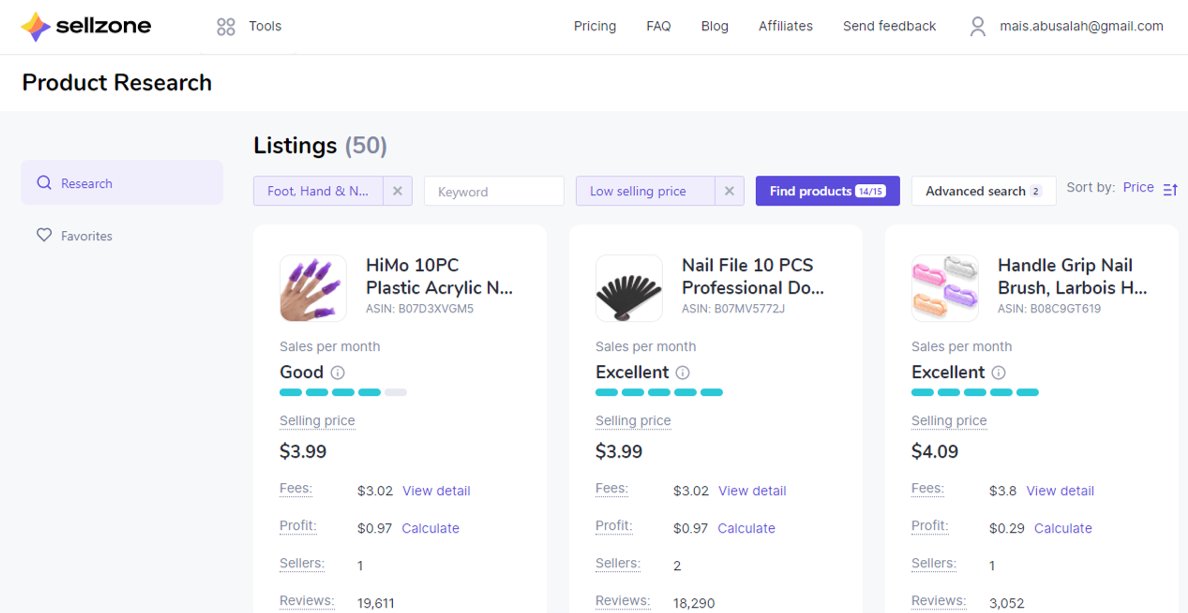This screenshot has width=1188, height=613.
Task: Click Send feedback
Action: 889,27
